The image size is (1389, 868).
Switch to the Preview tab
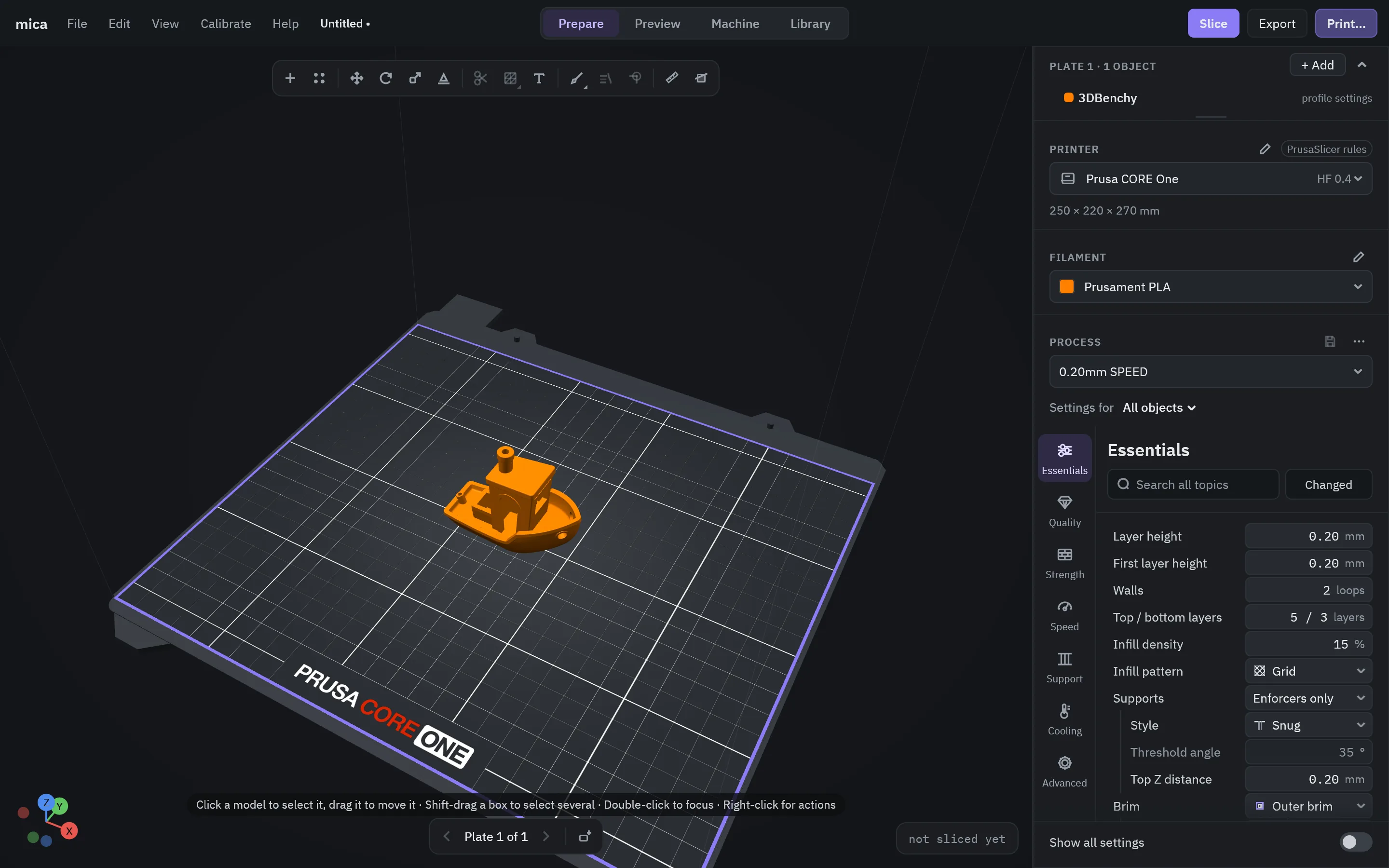[657, 24]
